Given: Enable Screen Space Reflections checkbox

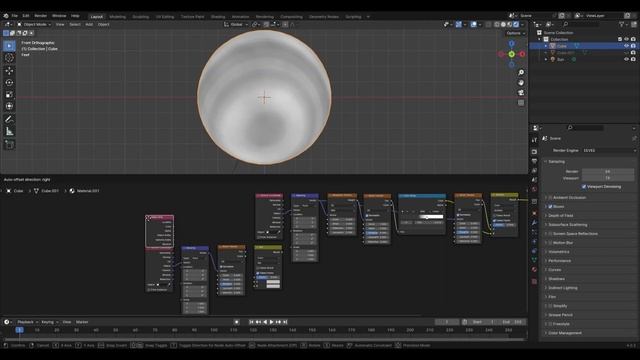Looking at the screenshot, I should coord(550,233).
